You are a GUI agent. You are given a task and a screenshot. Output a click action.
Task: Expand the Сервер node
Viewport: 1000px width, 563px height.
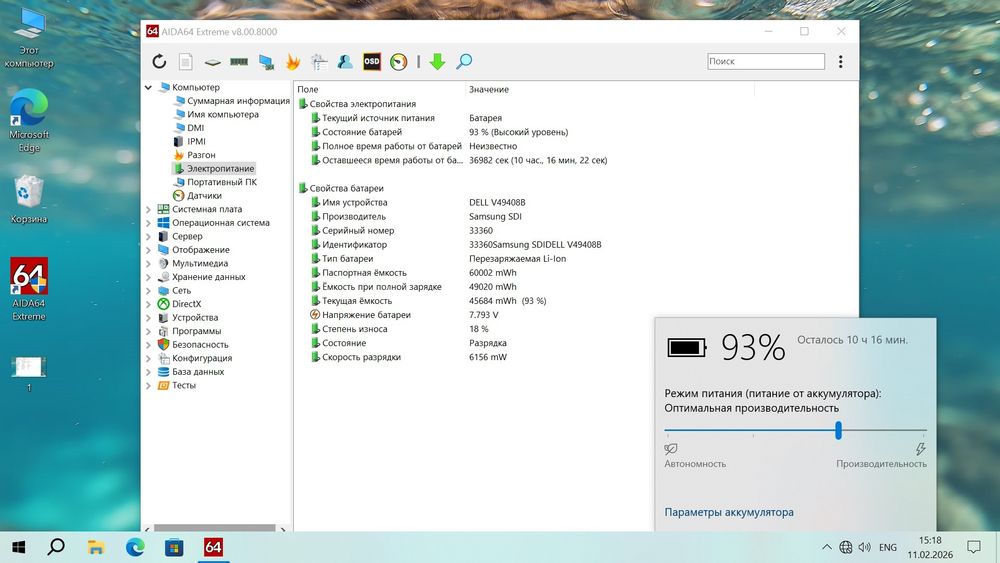149,236
